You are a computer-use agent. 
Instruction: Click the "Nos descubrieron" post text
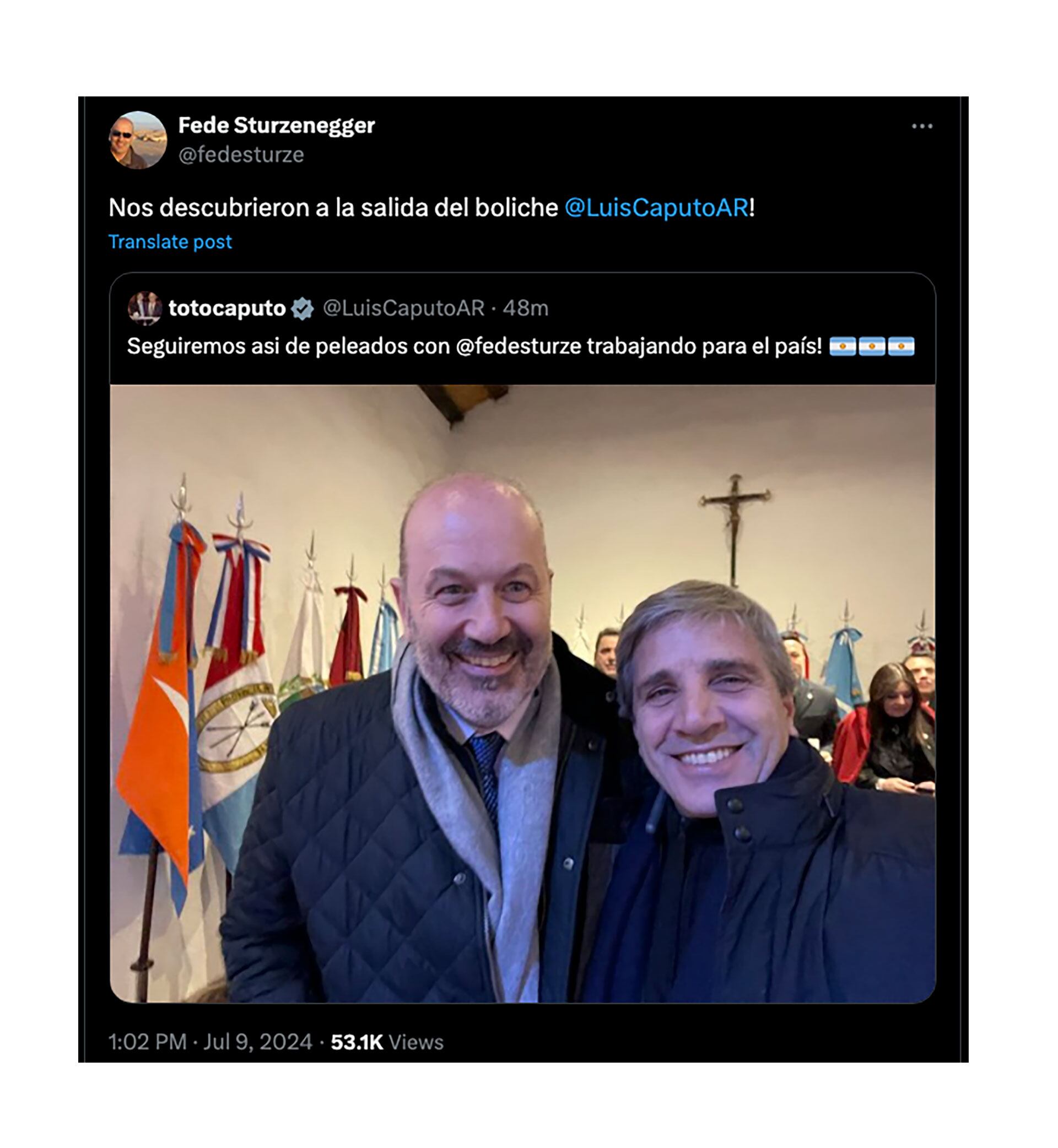332,208
